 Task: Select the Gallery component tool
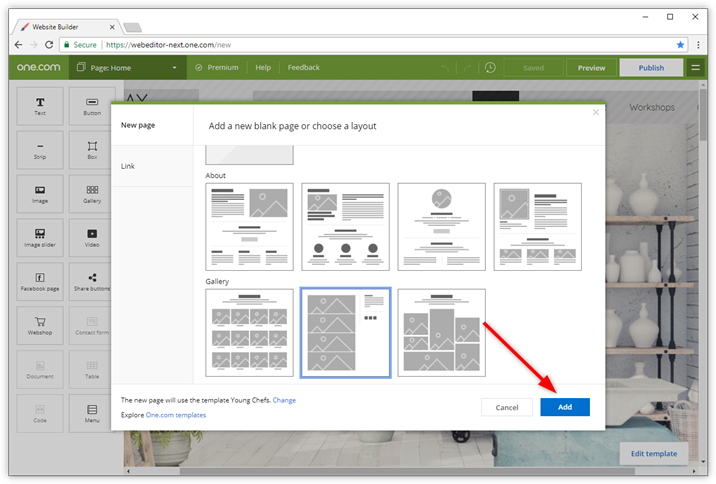pyautogui.click(x=92, y=193)
